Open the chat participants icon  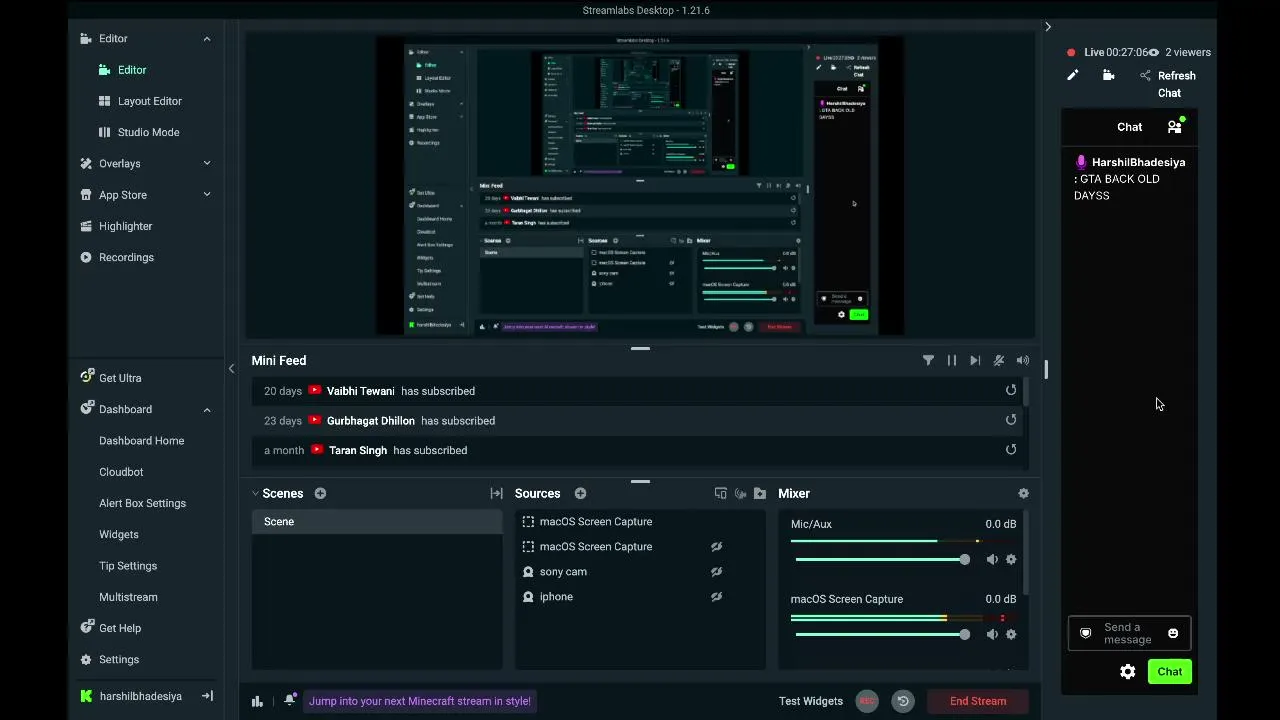[x=1175, y=126]
